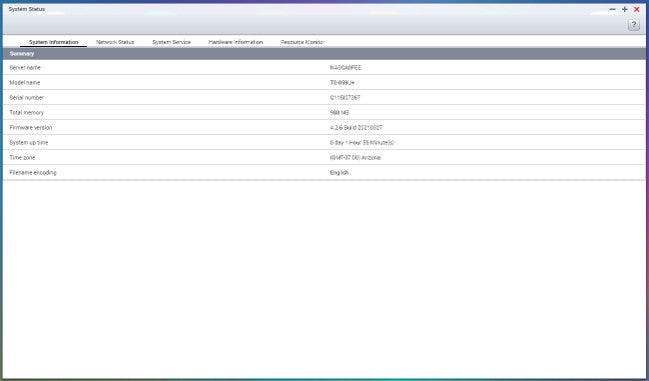This screenshot has width=649, height=381.
Task: Click the Total memory value in MB
Action: [339, 113]
